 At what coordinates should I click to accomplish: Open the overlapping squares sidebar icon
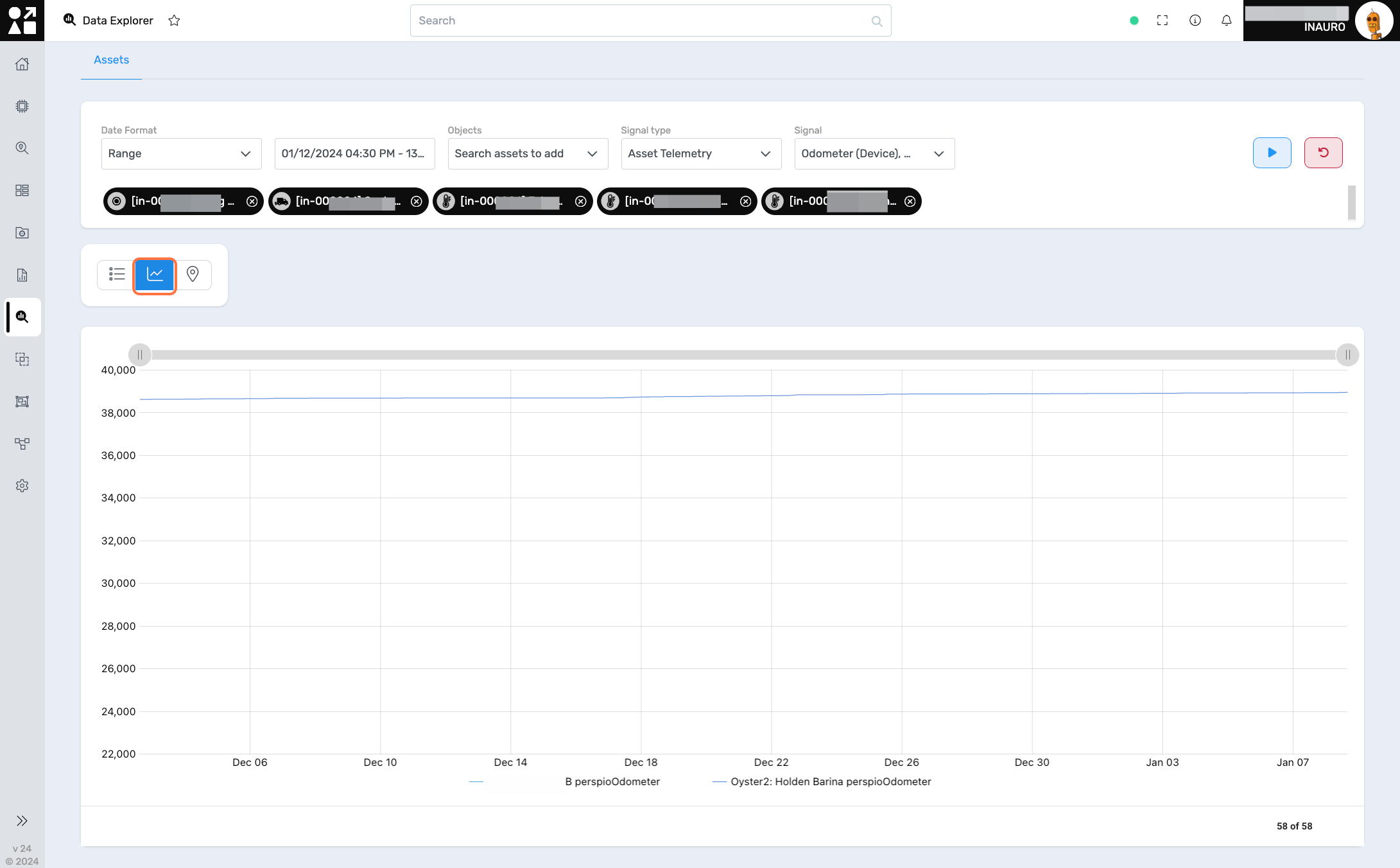tap(22, 360)
